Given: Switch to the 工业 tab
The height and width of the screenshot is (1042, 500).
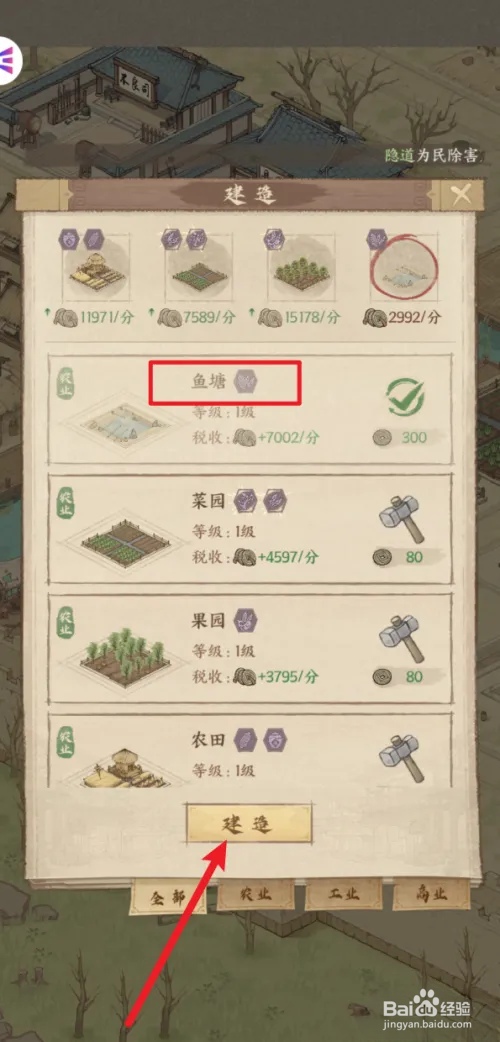Looking at the screenshot, I should [344, 894].
